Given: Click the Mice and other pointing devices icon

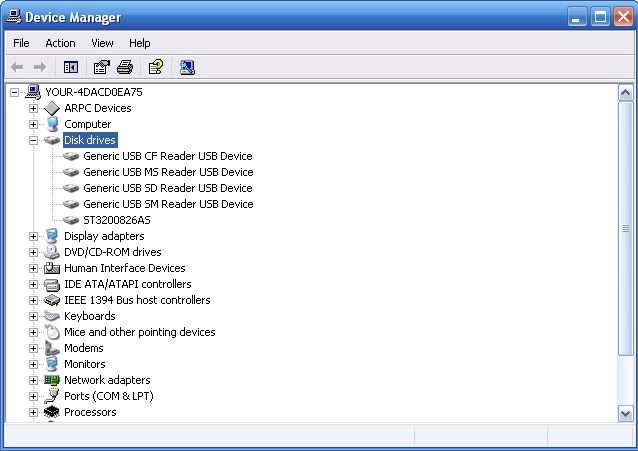Looking at the screenshot, I should click(52, 332).
